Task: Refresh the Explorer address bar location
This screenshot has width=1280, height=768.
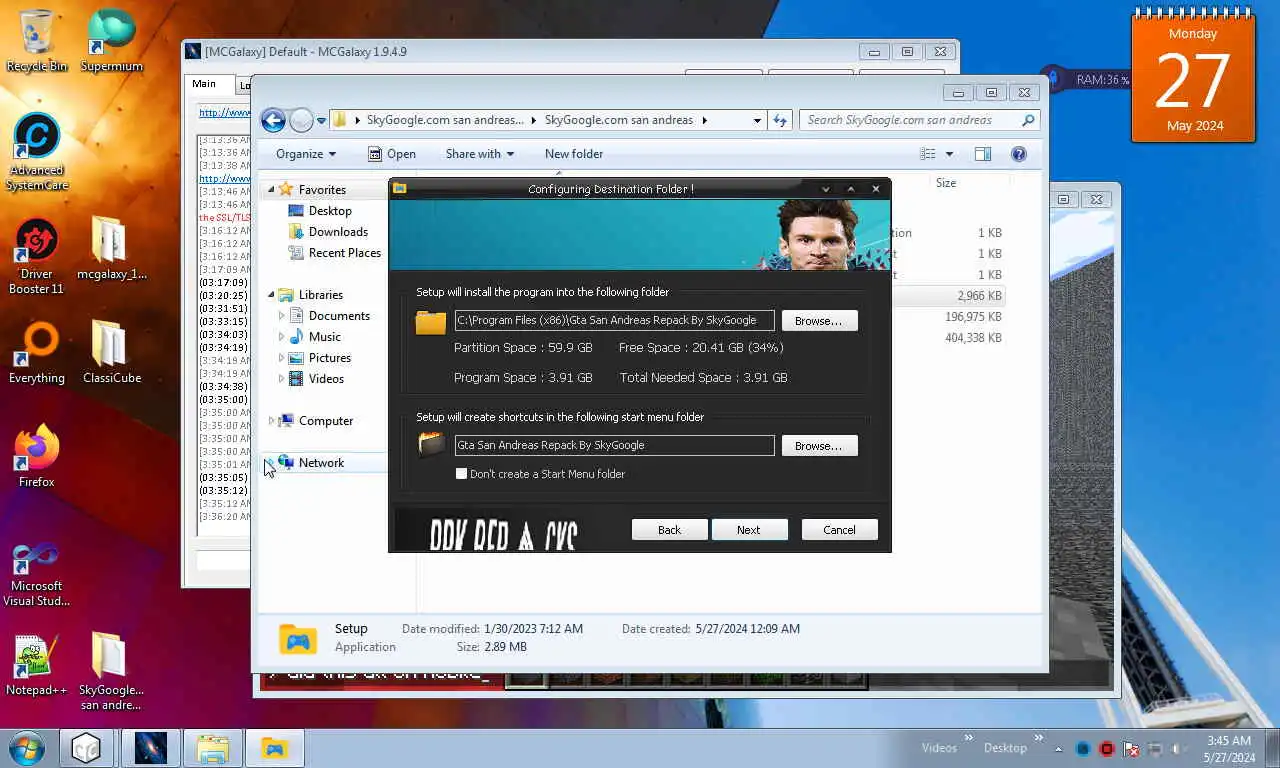Action: 780,120
